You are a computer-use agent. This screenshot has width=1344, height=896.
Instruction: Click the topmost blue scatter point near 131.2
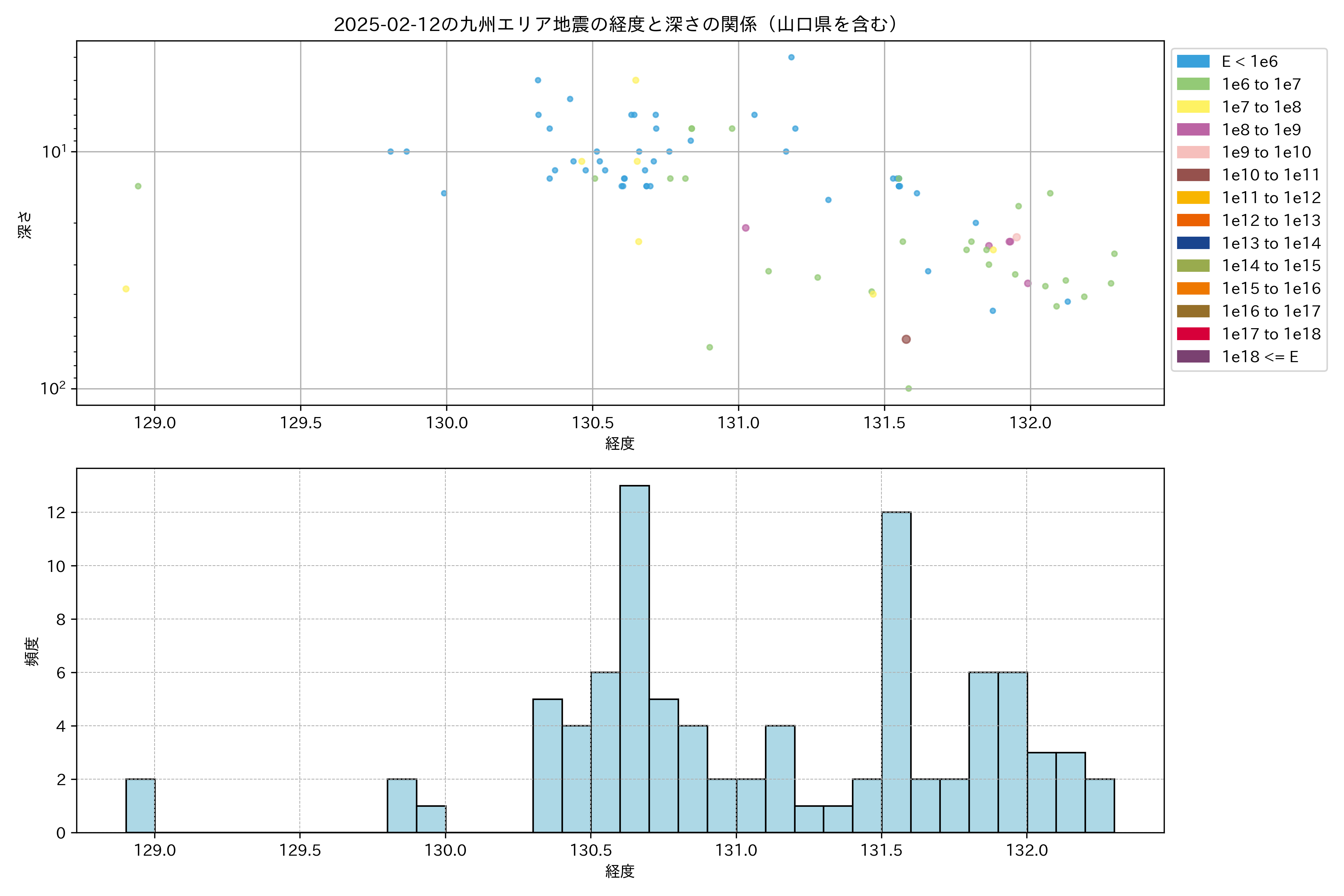pos(791,57)
